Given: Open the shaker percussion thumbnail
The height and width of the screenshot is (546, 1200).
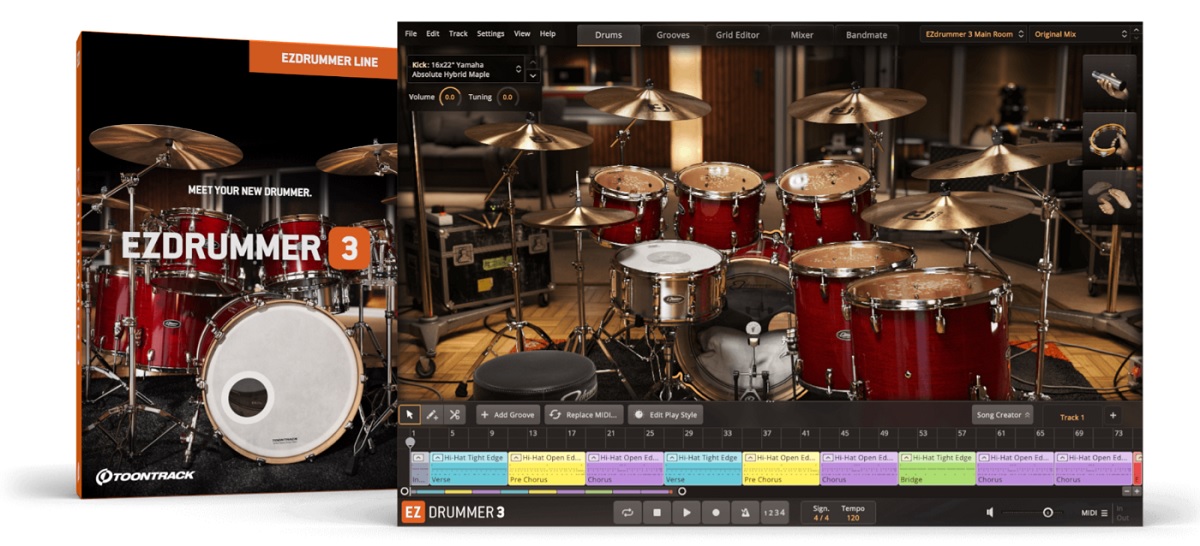Looking at the screenshot, I should pyautogui.click(x=1109, y=83).
